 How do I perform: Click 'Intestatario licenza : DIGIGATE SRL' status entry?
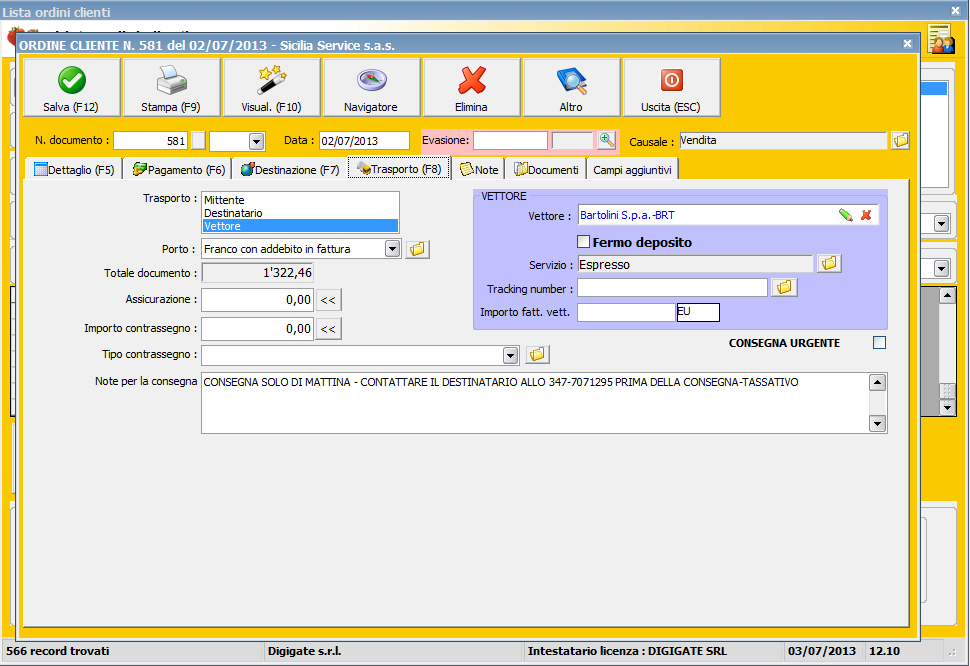click(627, 651)
